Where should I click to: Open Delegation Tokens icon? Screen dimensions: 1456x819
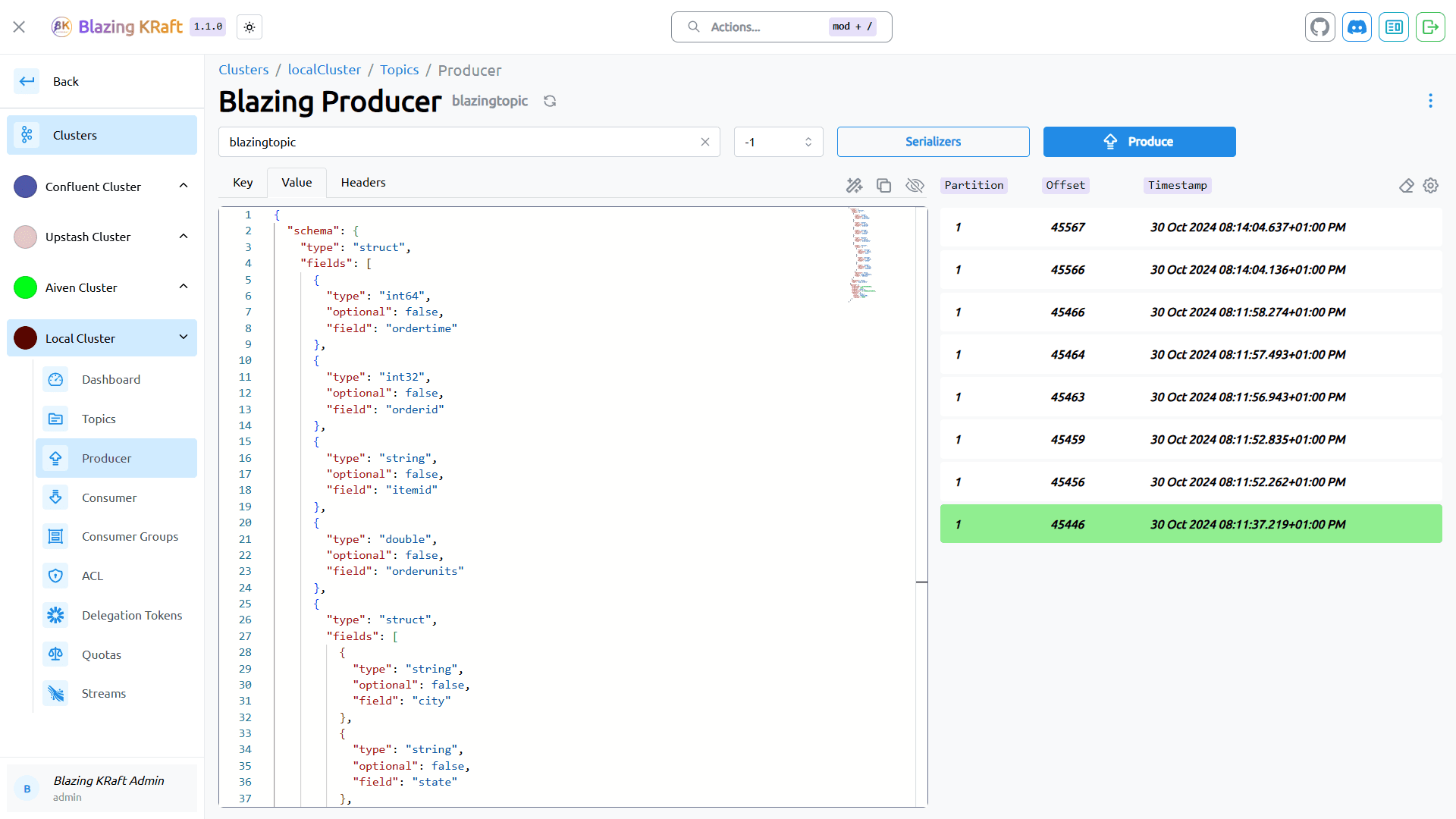pos(55,615)
